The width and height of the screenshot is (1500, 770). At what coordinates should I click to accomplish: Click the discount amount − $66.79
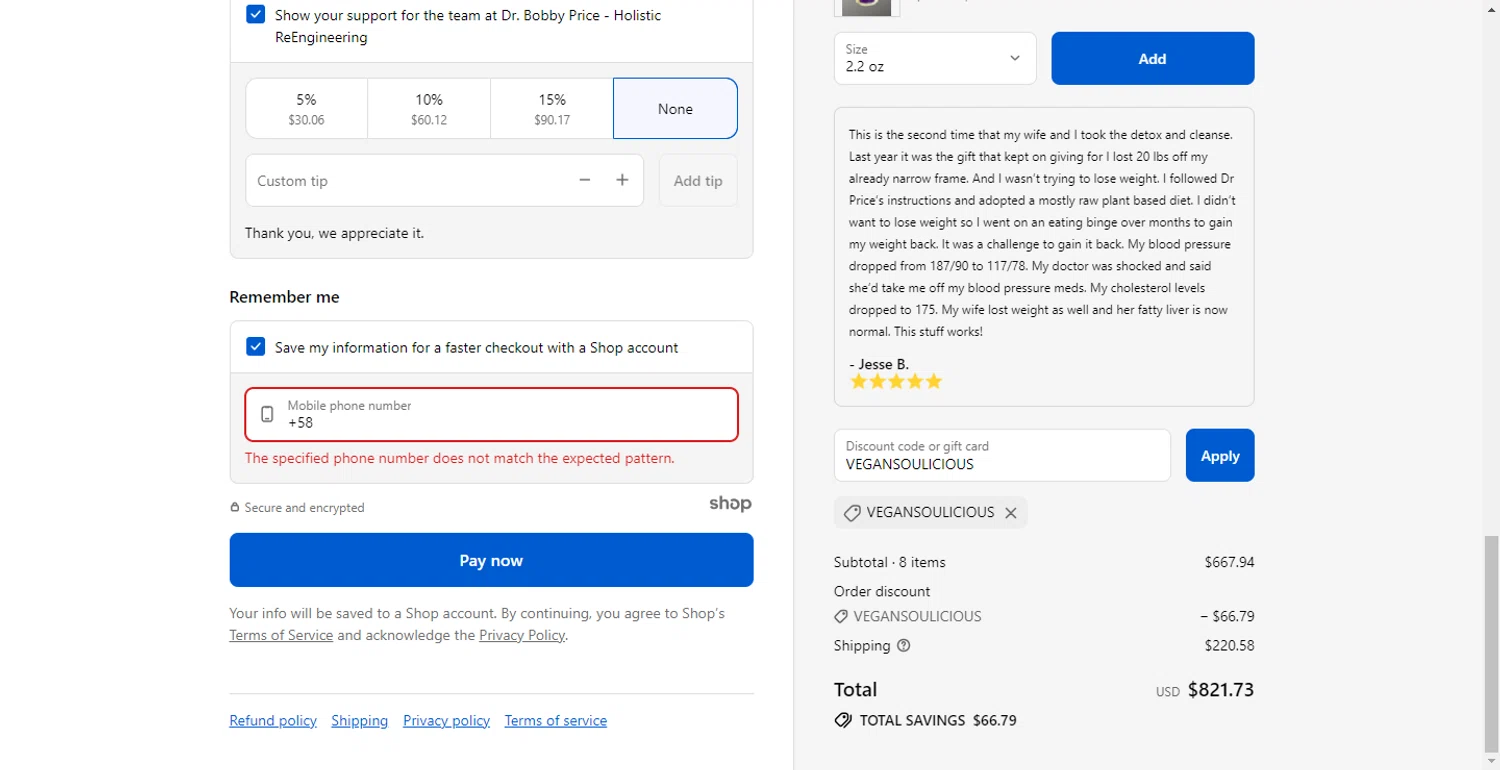(x=1227, y=616)
